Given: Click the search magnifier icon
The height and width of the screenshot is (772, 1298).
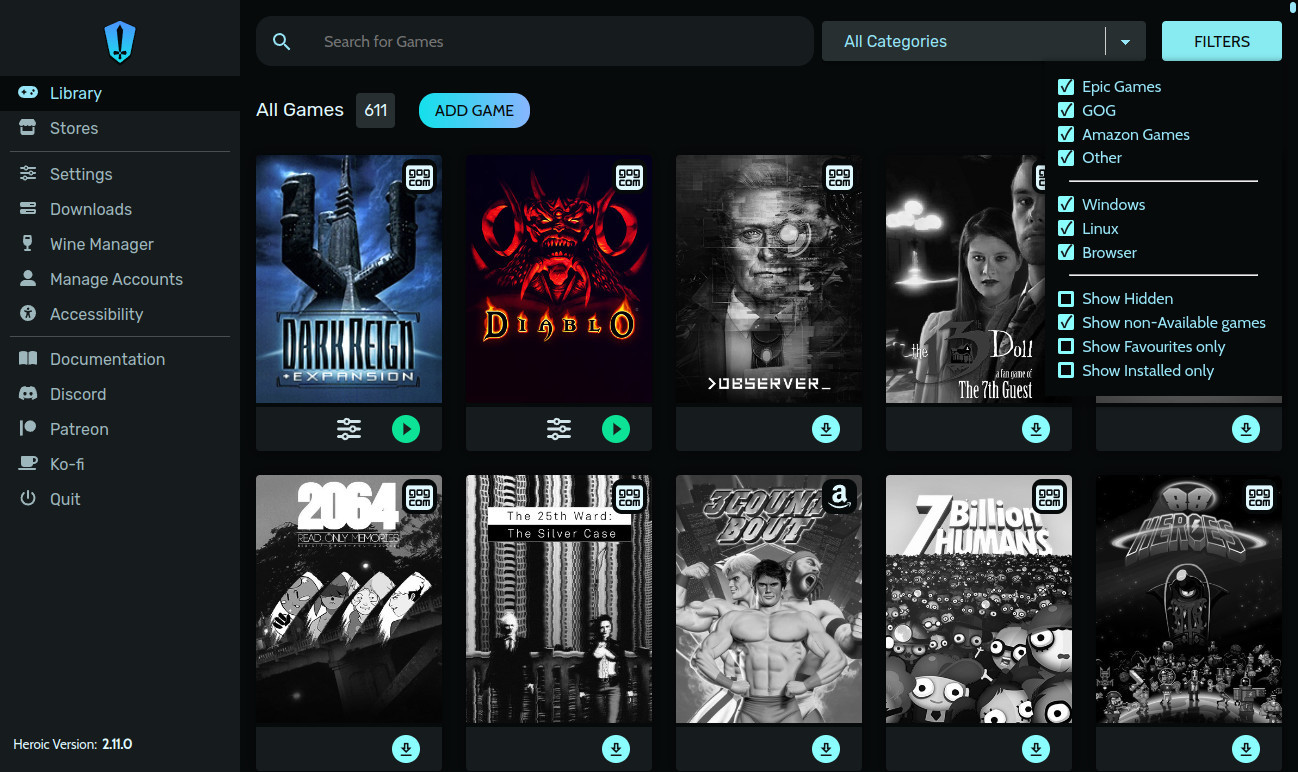Looking at the screenshot, I should point(282,42).
